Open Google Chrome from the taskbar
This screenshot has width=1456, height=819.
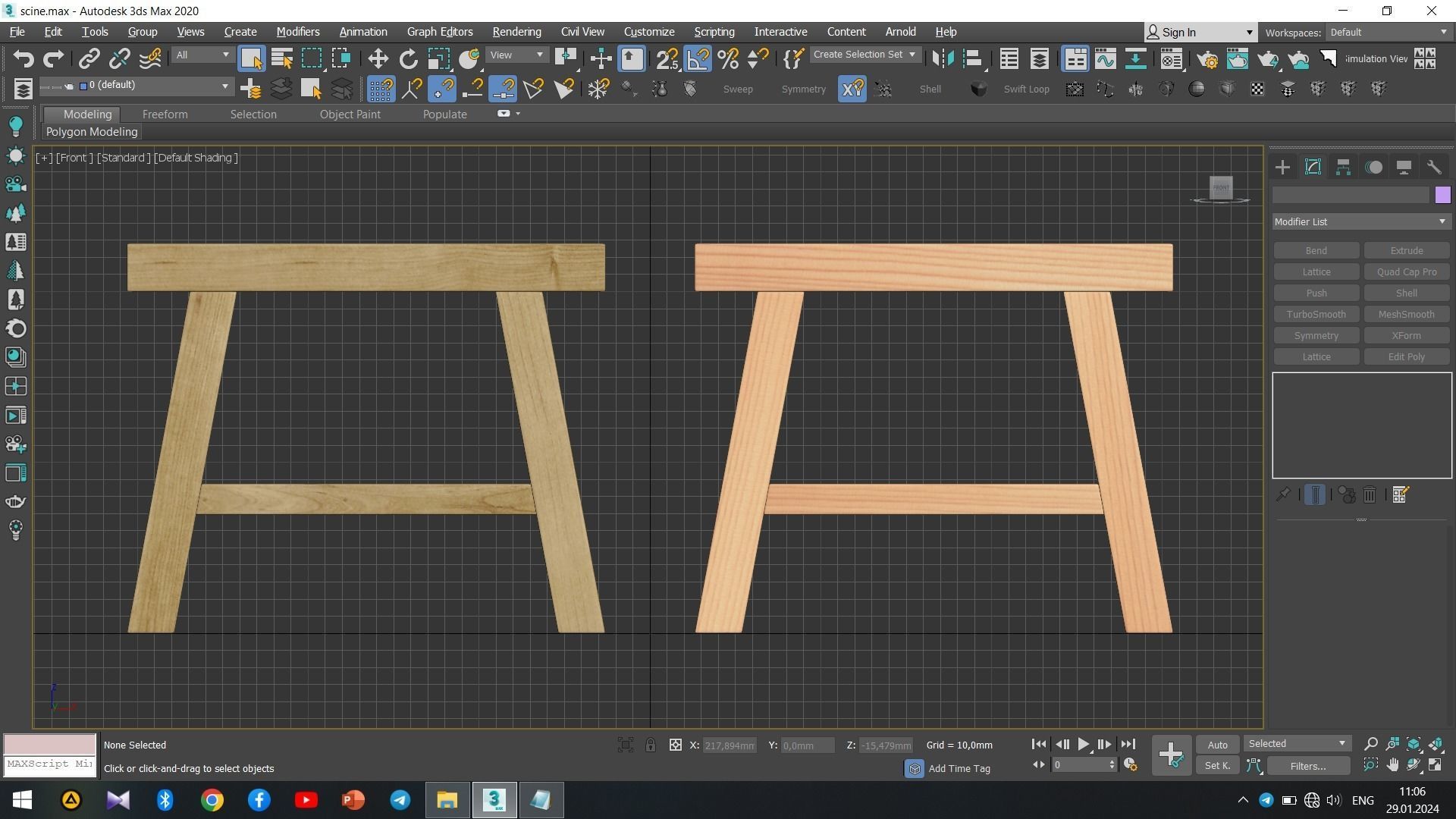coord(212,800)
